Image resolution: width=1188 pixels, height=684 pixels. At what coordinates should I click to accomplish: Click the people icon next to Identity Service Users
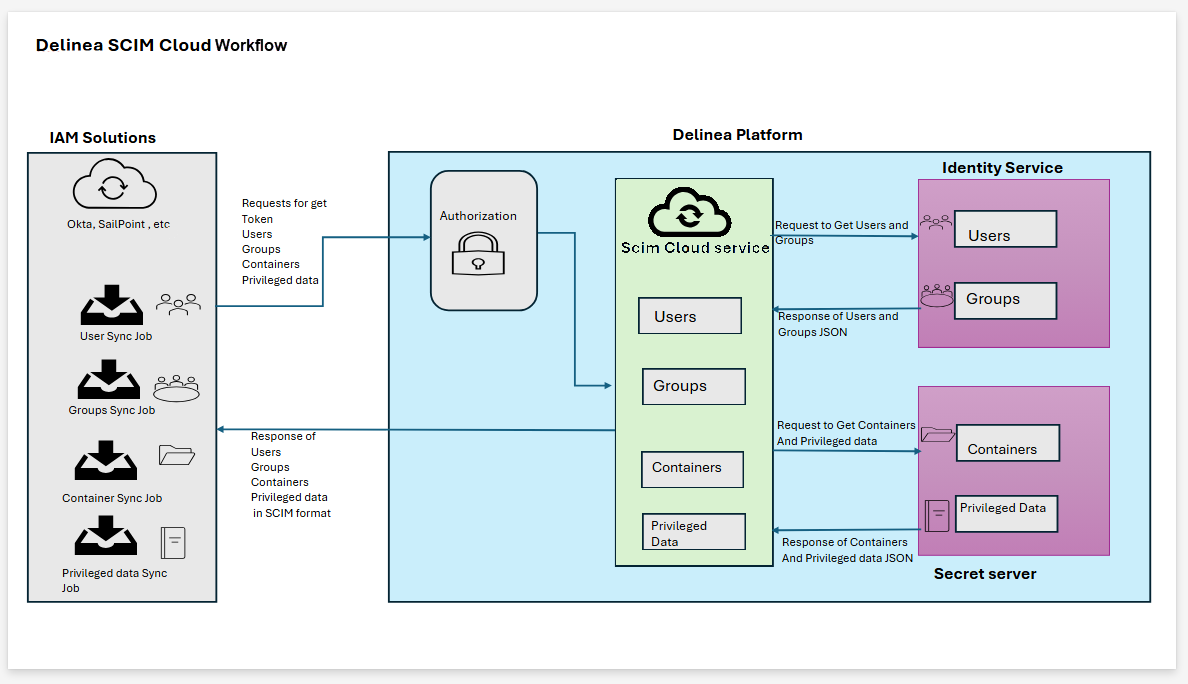point(935,223)
